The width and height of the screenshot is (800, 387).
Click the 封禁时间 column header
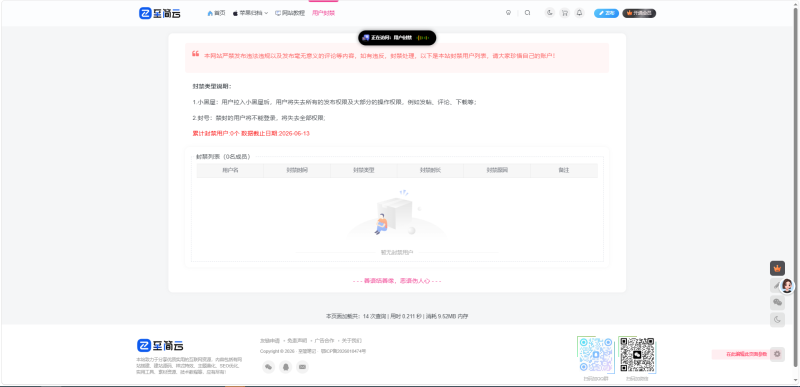[297, 170]
